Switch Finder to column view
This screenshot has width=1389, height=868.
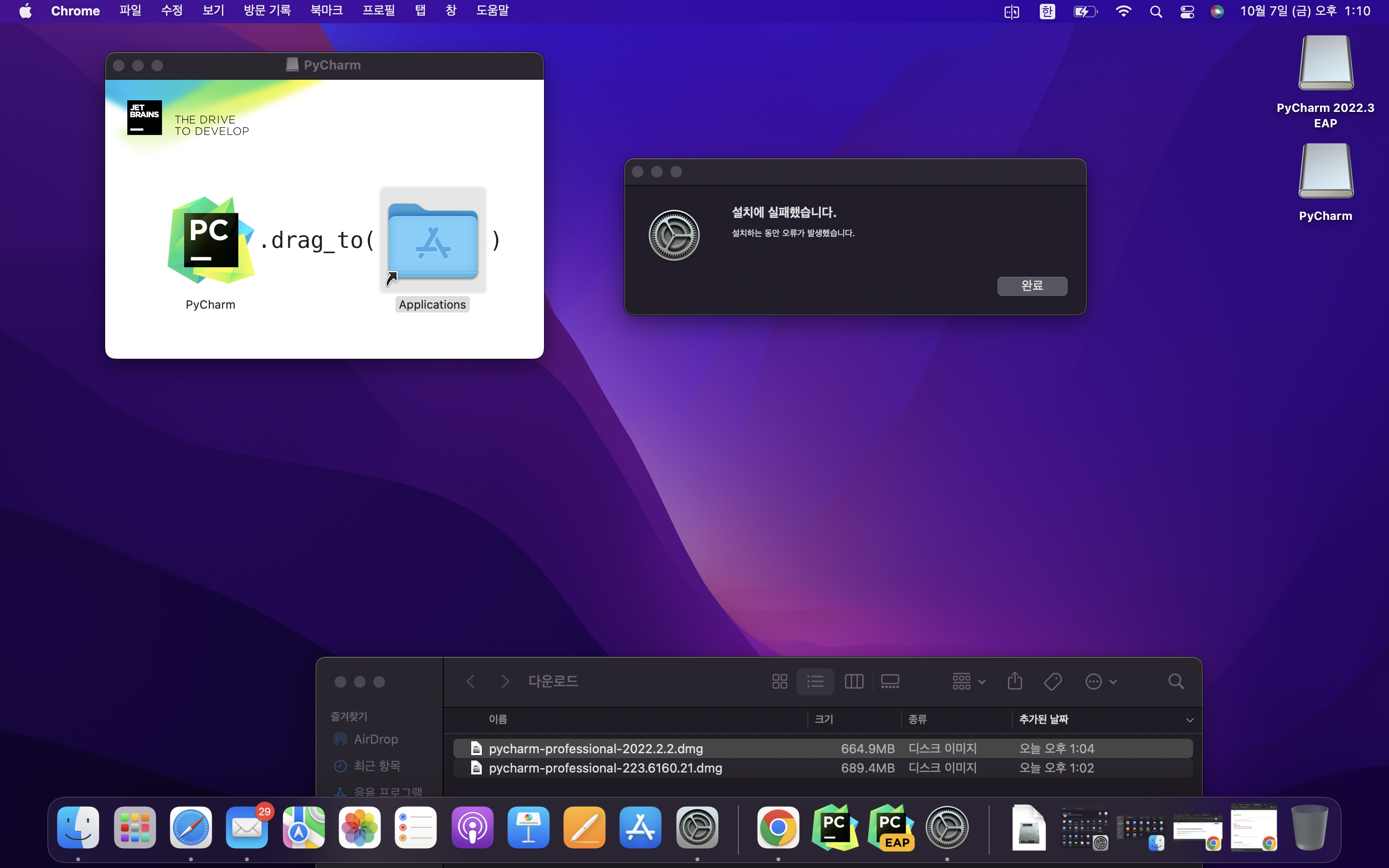854,681
